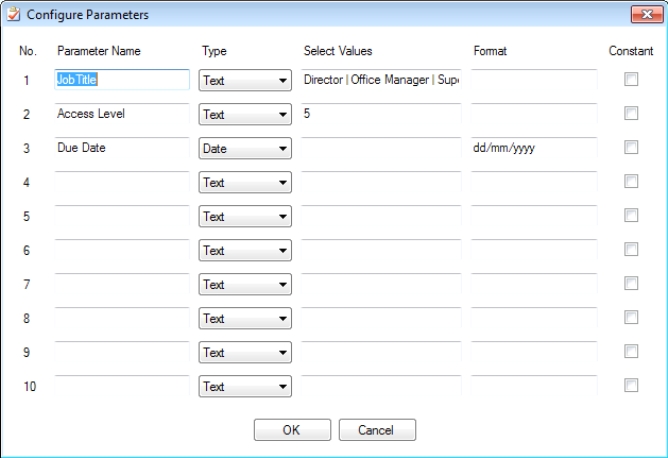Open the Type dropdown in row 10
Image resolution: width=668 pixels, height=458 pixels.
pos(245,386)
